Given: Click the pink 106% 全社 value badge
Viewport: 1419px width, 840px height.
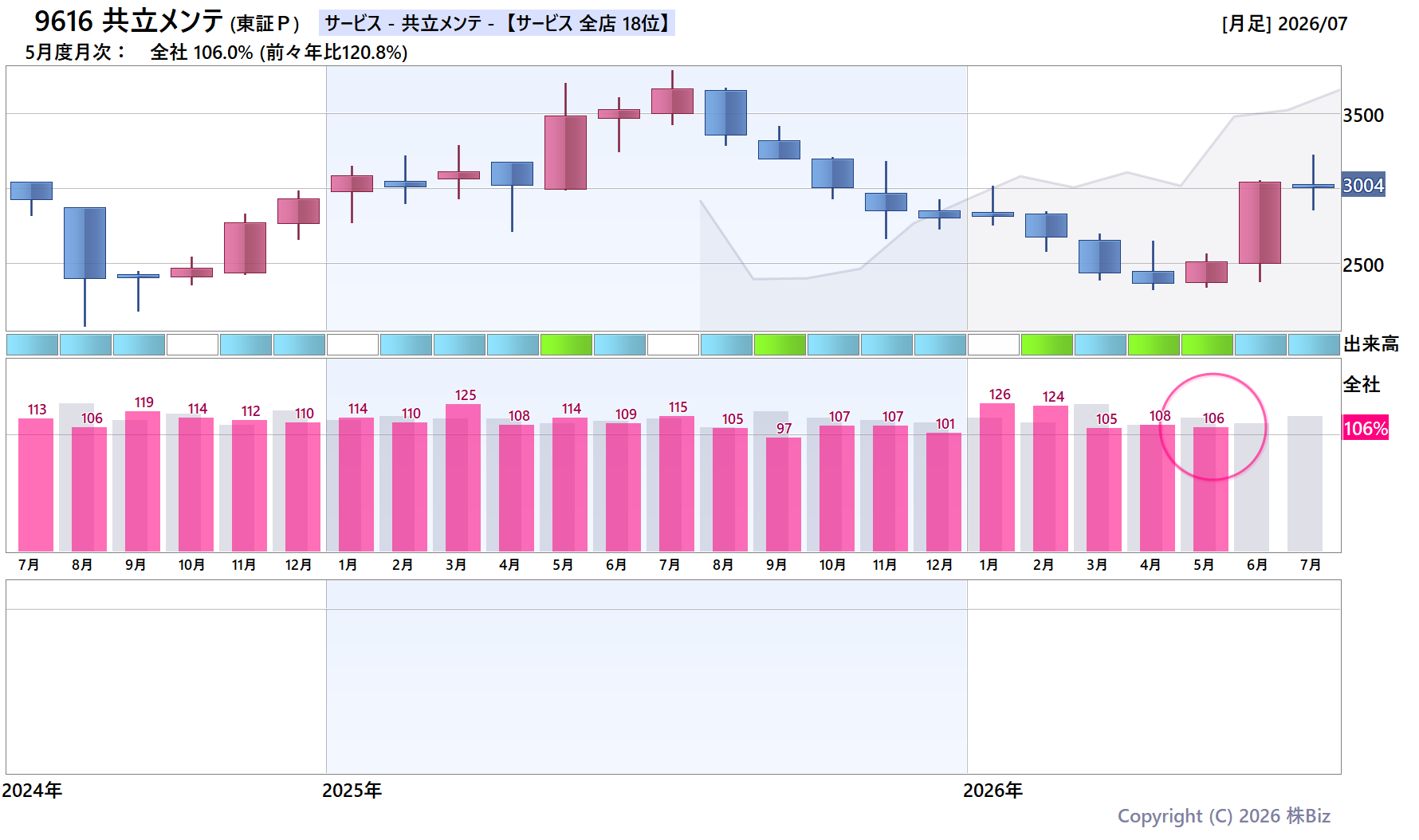Looking at the screenshot, I should pos(1366,428).
